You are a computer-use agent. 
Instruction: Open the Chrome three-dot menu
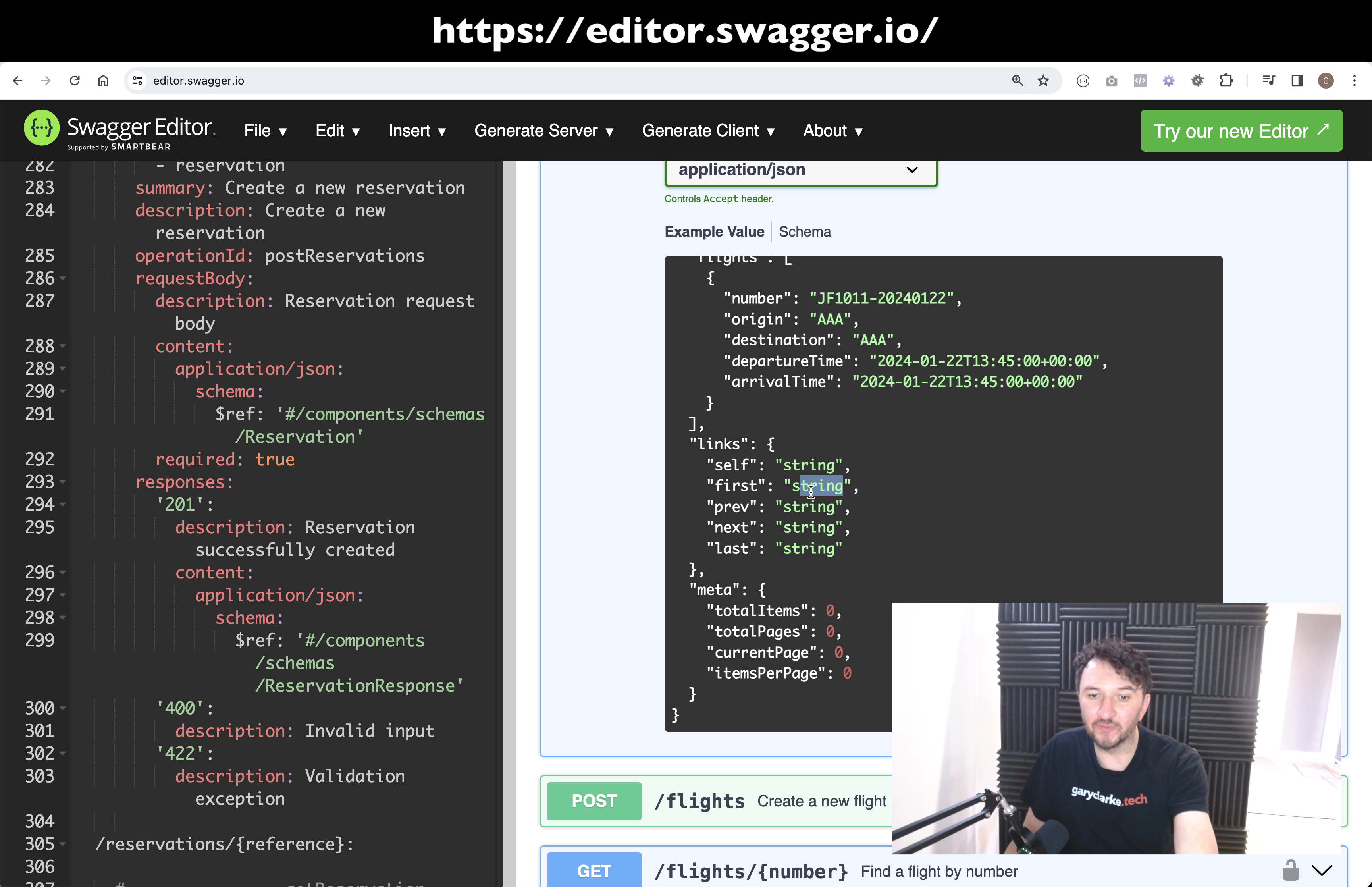click(x=1355, y=81)
